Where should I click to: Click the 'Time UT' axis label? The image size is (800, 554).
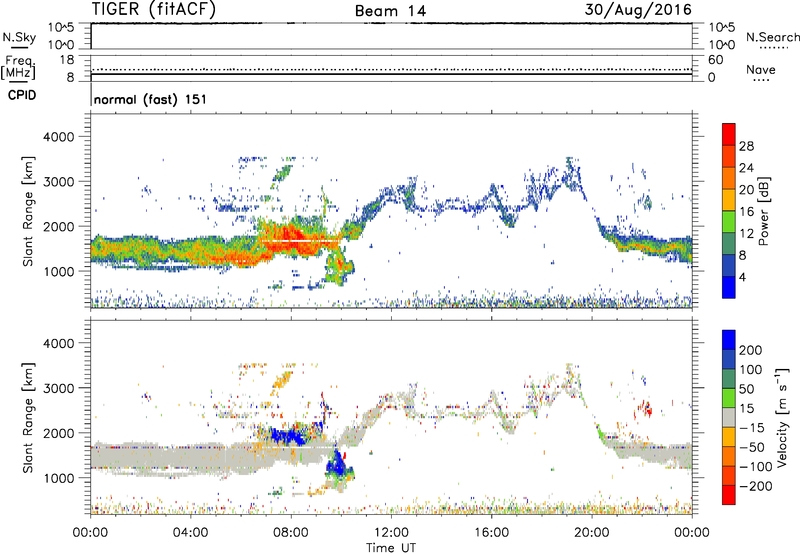point(391,548)
